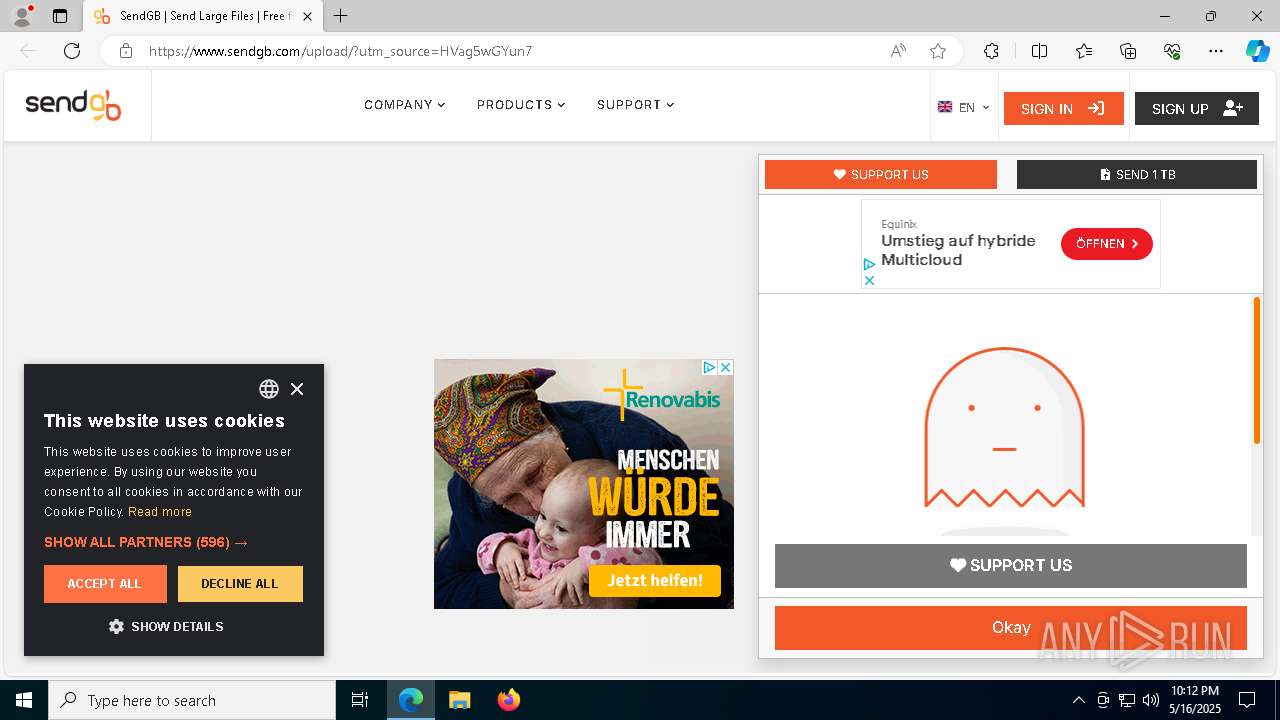Select the SEND 1 TB tab
Screen dimensions: 1280x720
[x=1136, y=174]
